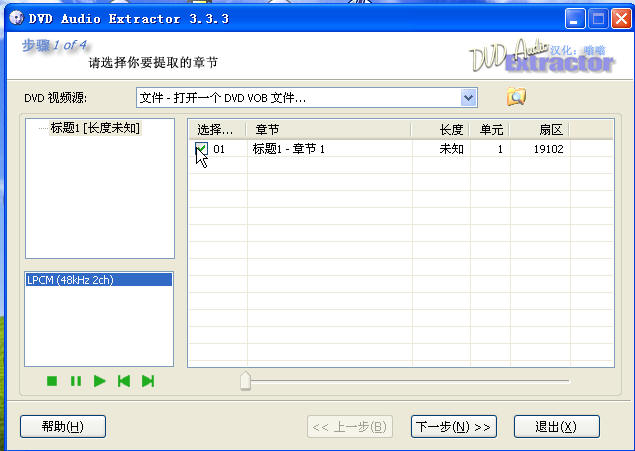
Task: Click the 未知 length cell
Action: [452, 149]
